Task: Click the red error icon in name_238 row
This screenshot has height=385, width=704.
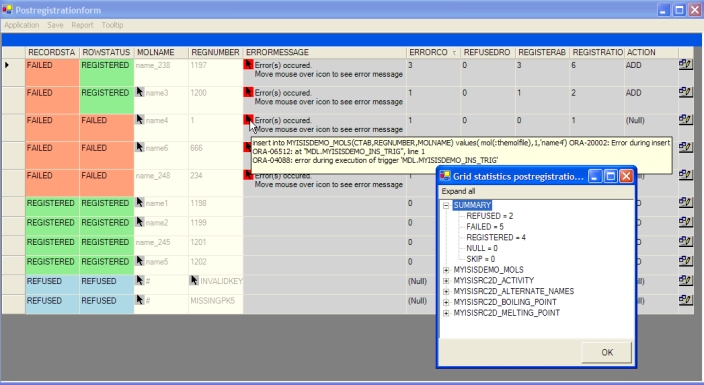Action: tap(248, 64)
